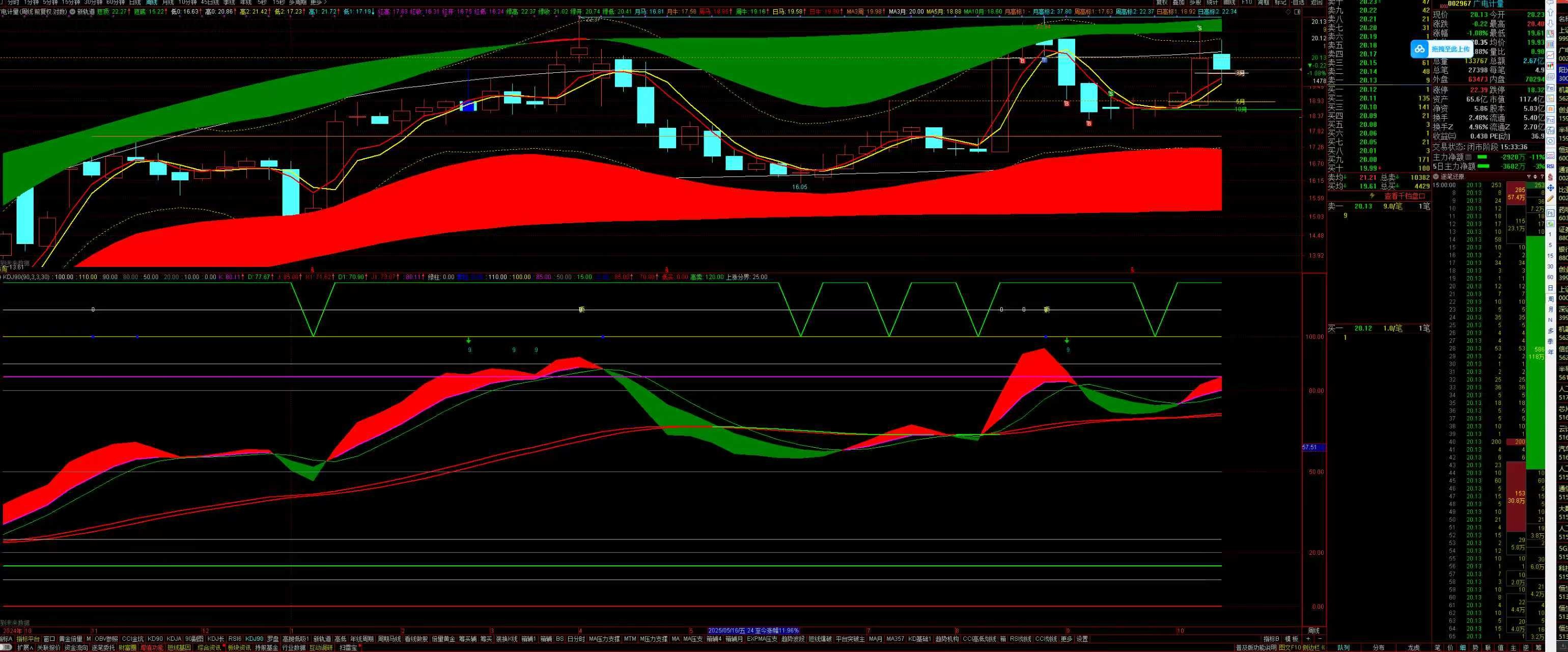Toggle 复权 option in top toolbar
This screenshot has width=1568, height=652.
1162,3
